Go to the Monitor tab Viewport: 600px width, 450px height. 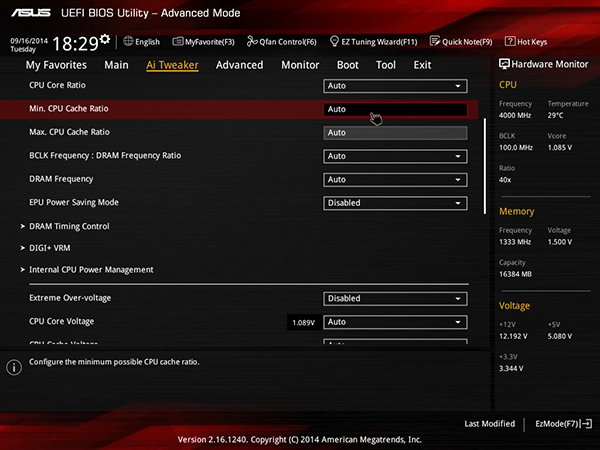(x=300, y=65)
